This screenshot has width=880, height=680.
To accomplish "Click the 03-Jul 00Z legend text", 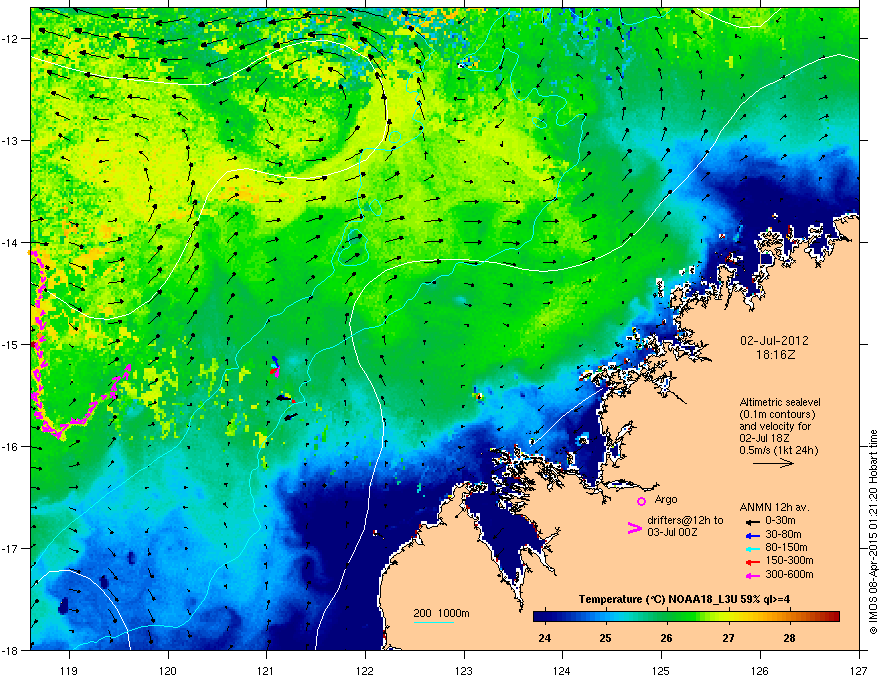I will [672, 532].
